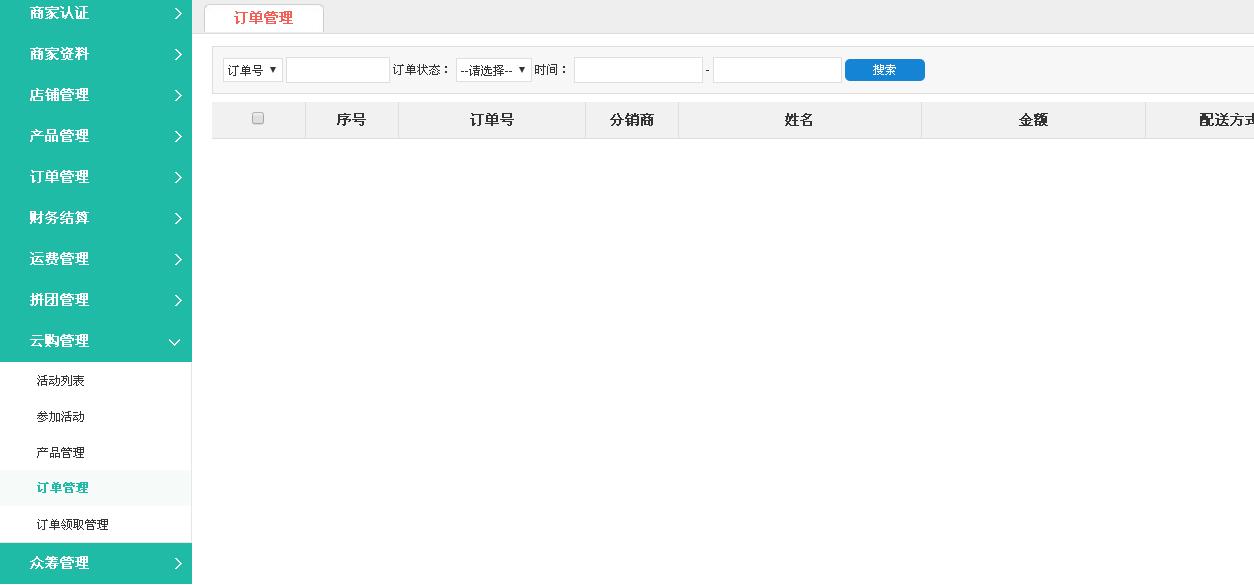Click the end time input field

pos(777,70)
